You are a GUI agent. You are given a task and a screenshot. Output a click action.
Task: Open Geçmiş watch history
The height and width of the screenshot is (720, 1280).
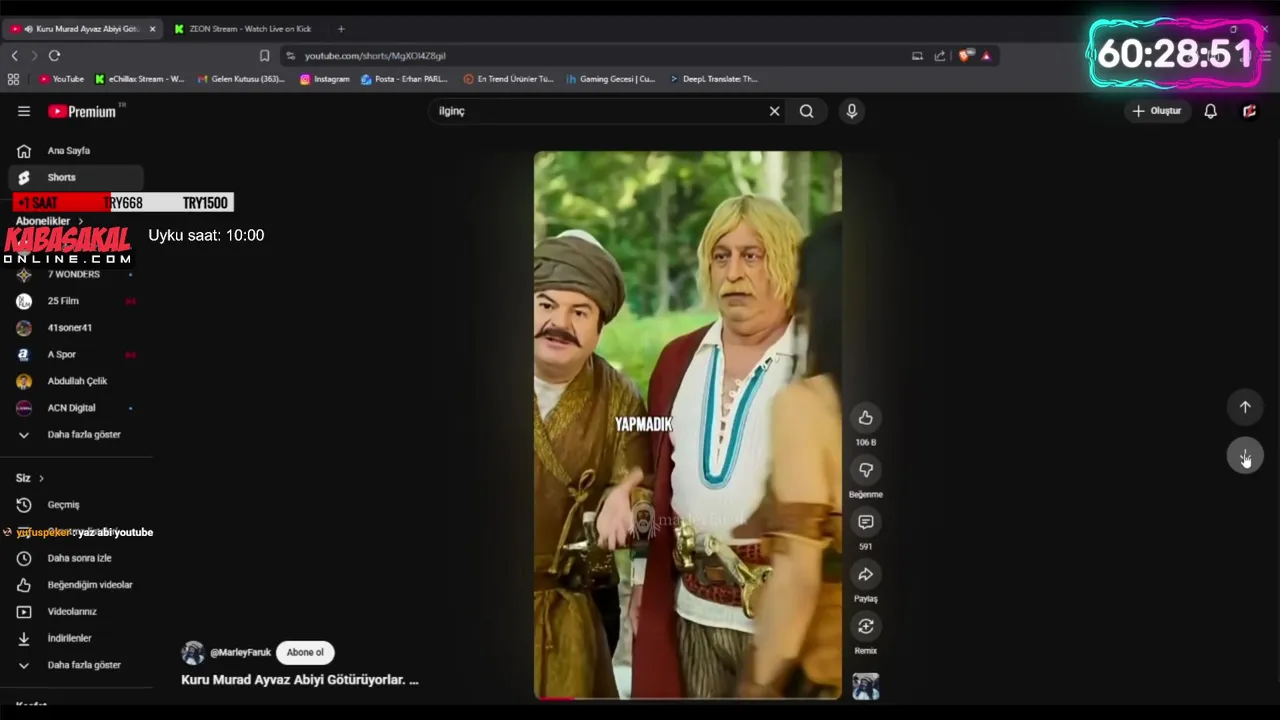pyautogui.click(x=76, y=505)
